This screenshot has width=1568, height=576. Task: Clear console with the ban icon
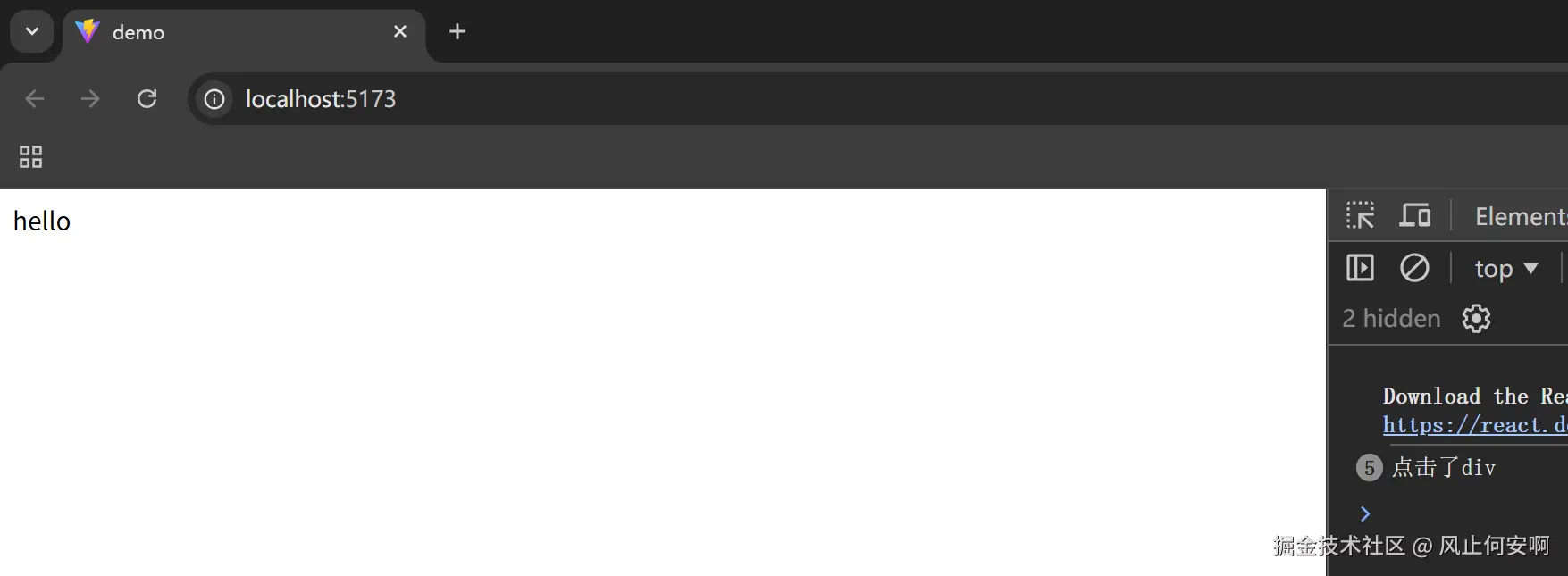click(1414, 268)
